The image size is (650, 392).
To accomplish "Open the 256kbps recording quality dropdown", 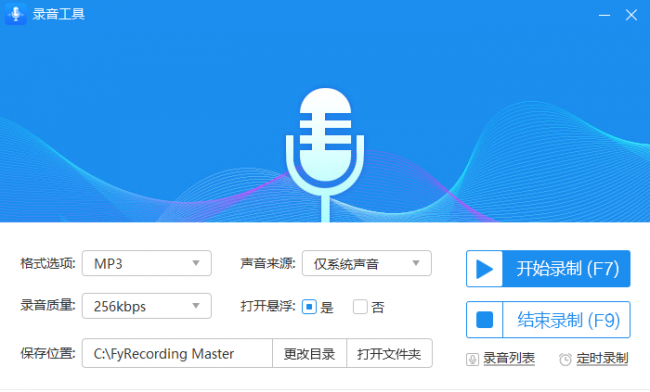I will (x=147, y=306).
